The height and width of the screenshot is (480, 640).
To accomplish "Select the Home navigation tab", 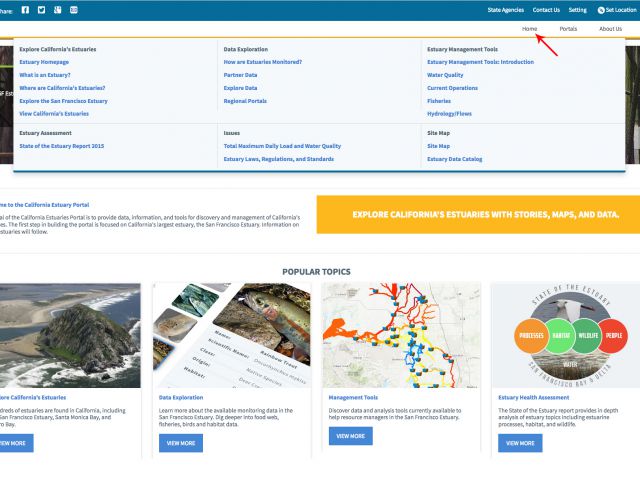I will click(529, 29).
